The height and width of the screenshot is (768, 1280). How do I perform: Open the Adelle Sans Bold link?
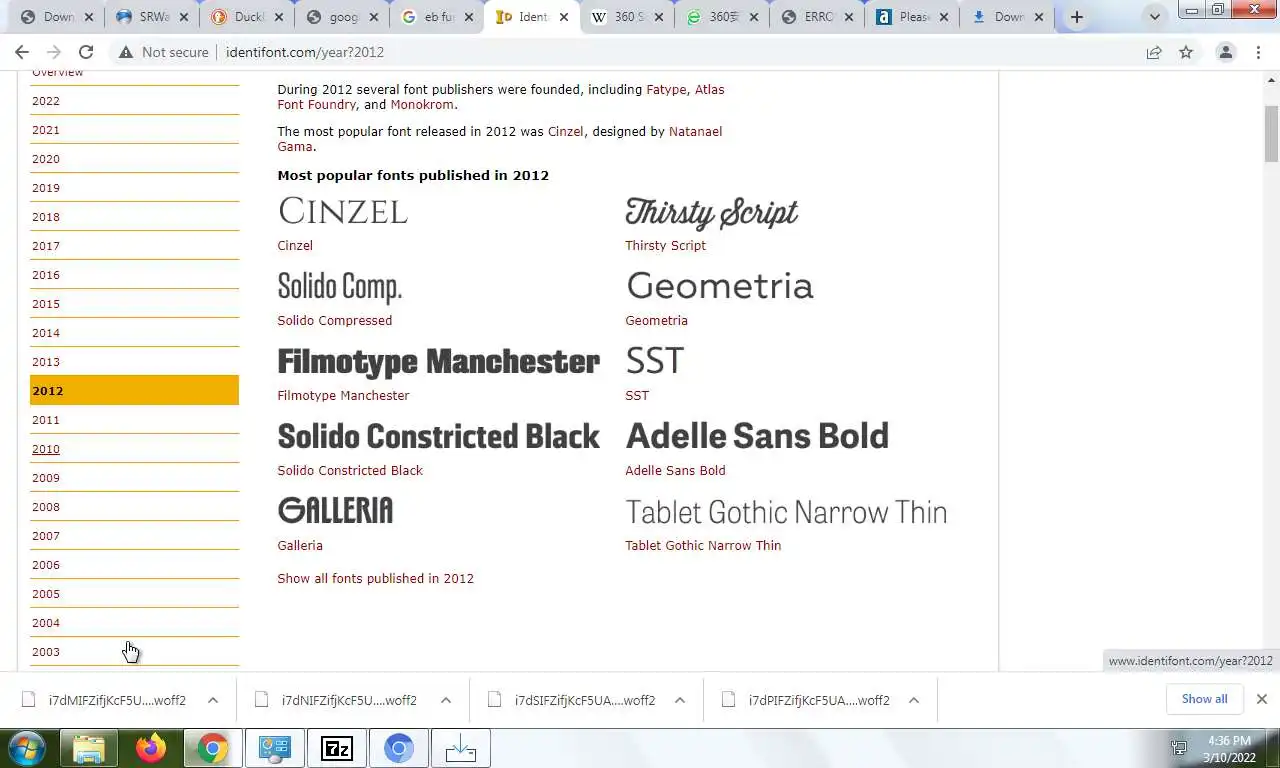pos(675,470)
